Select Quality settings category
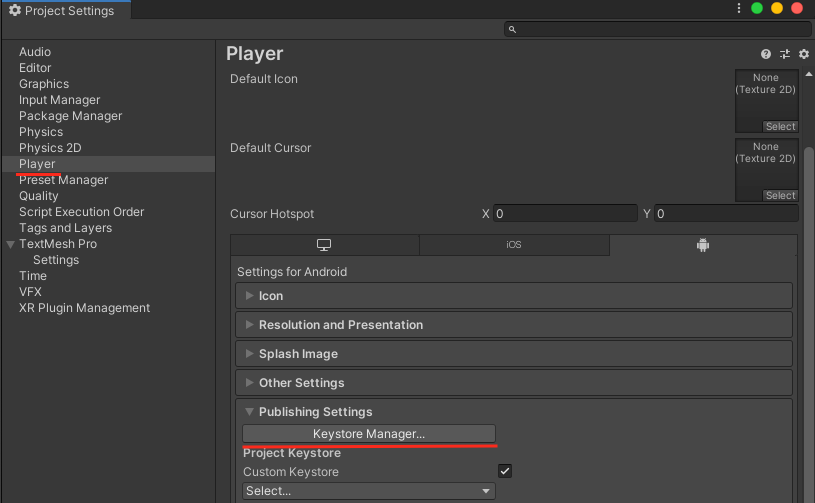This screenshot has height=503, width=815. (x=38, y=196)
